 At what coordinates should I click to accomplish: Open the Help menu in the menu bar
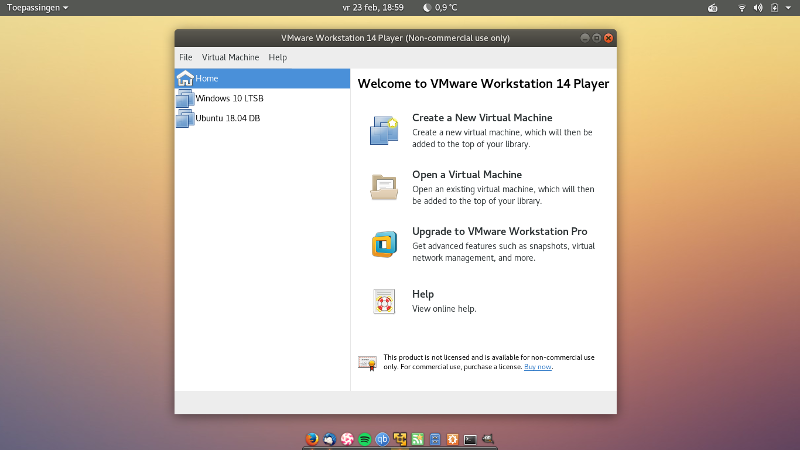(x=278, y=57)
